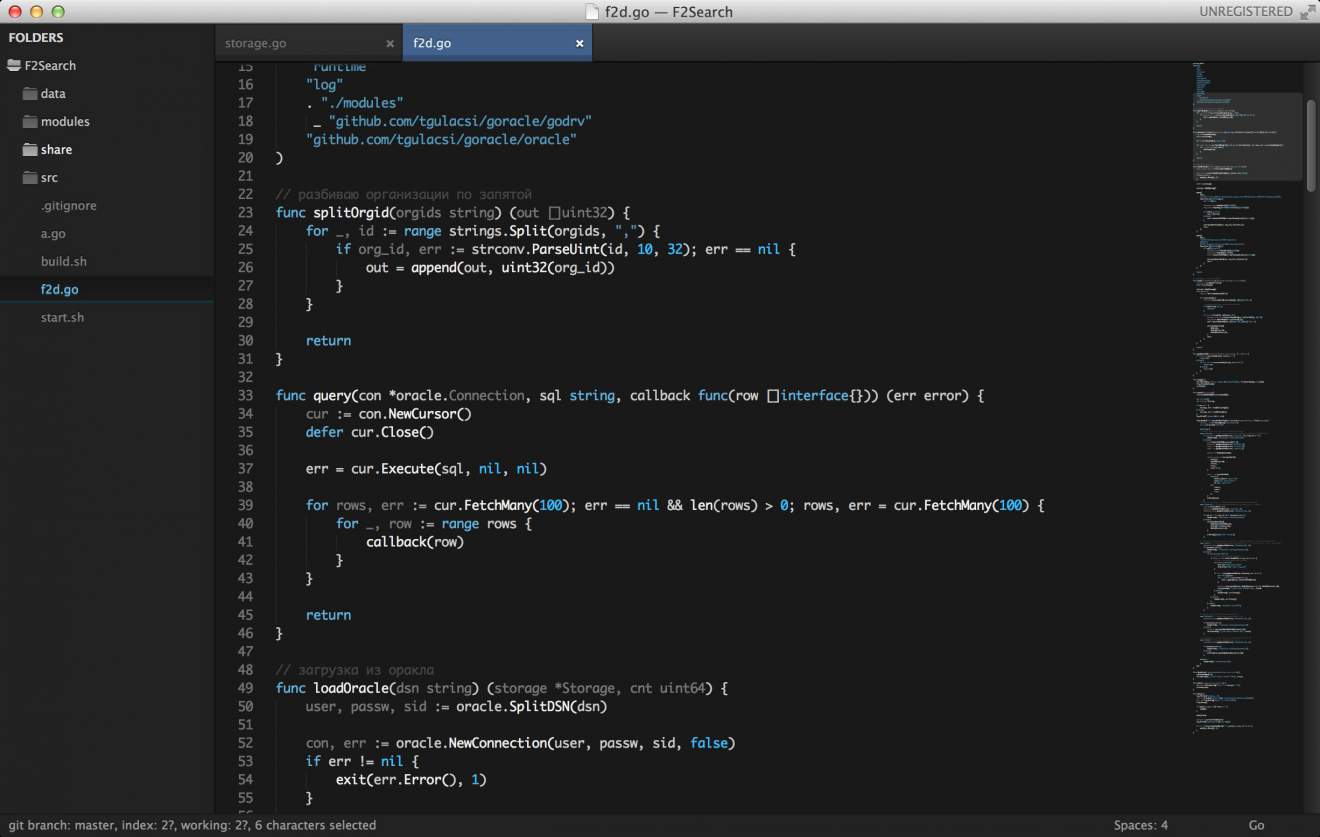
Task: Click the FOLDERS sidebar header
Action: [x=36, y=37]
